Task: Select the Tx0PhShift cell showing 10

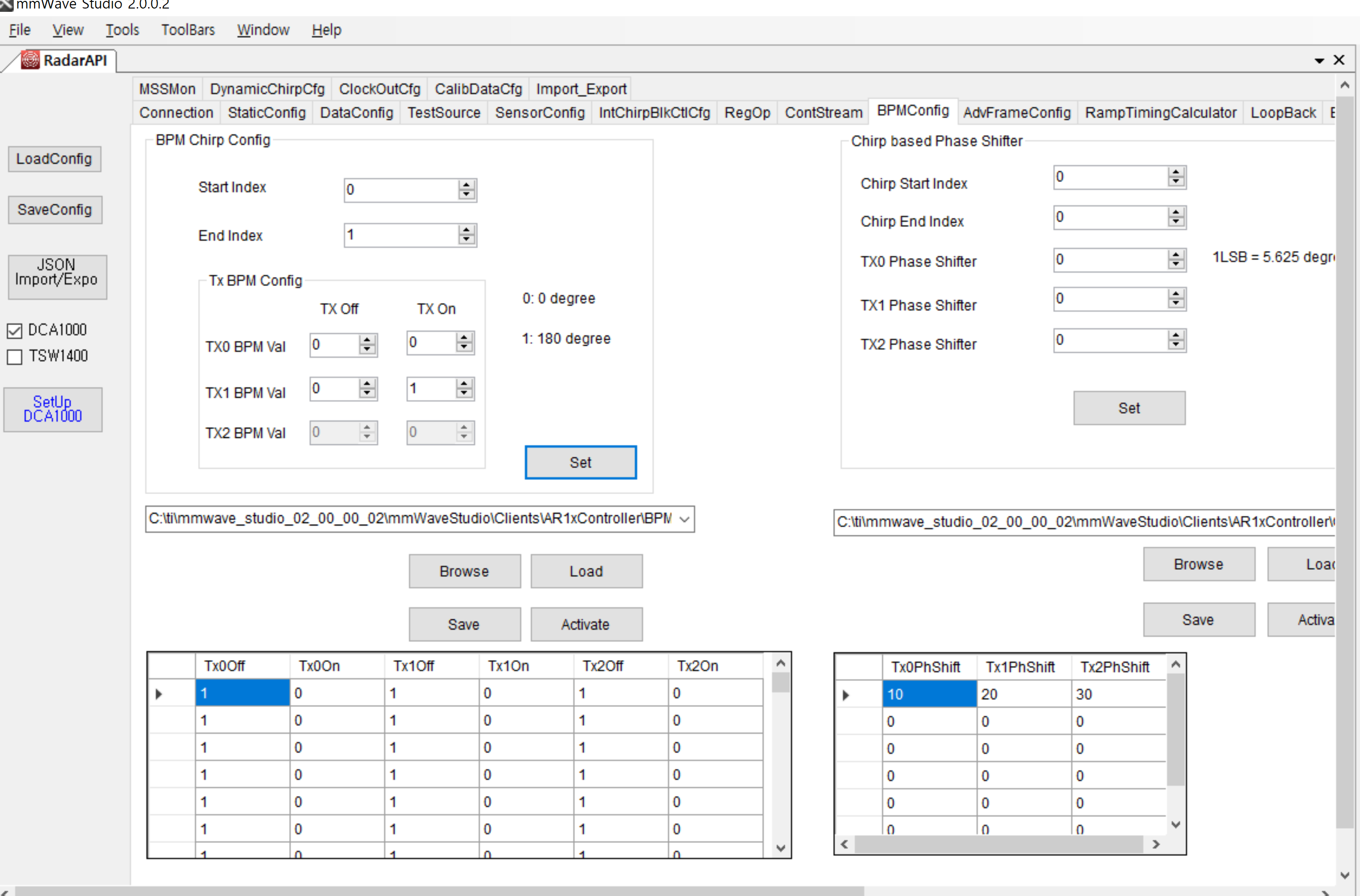Action: click(x=929, y=694)
